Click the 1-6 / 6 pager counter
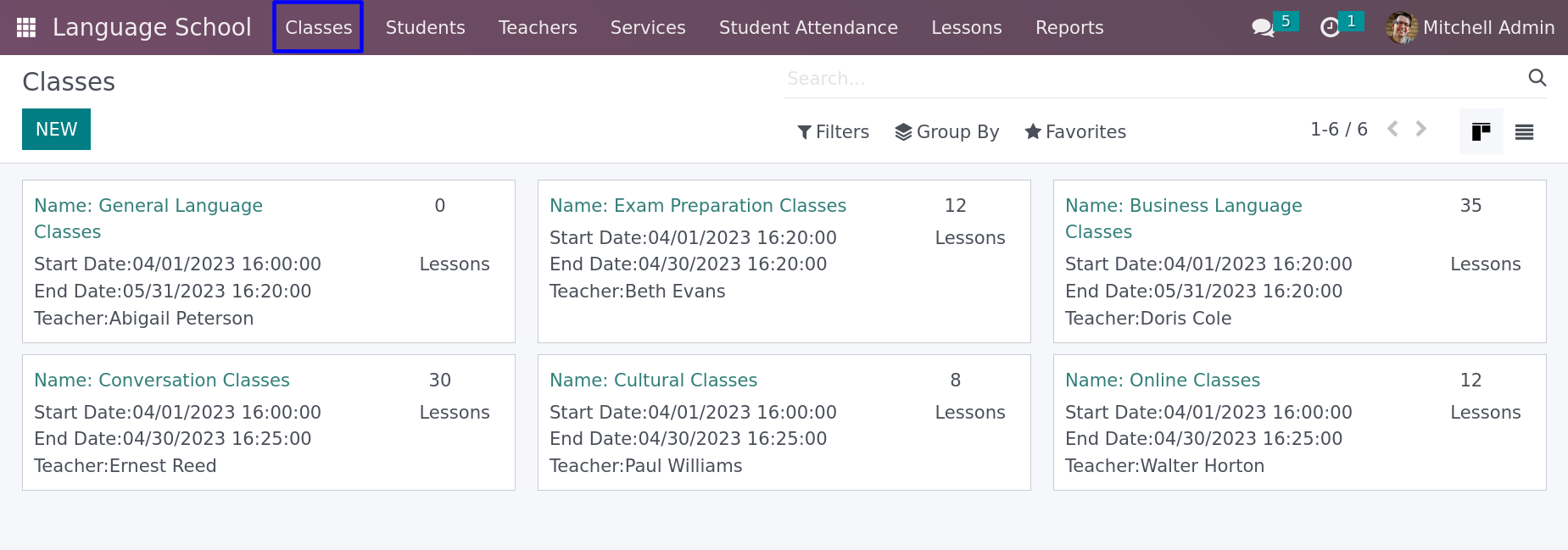This screenshot has width=1568, height=550. [x=1338, y=129]
